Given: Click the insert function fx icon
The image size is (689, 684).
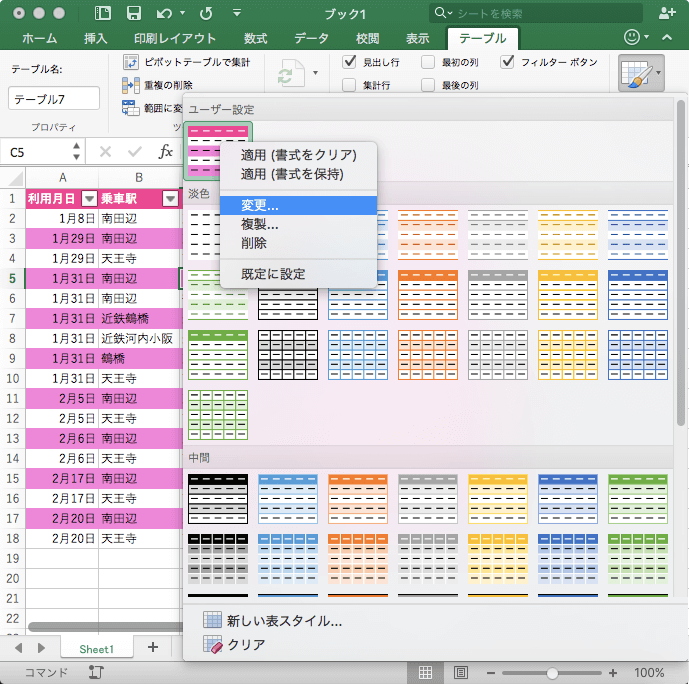Looking at the screenshot, I should click(x=166, y=152).
